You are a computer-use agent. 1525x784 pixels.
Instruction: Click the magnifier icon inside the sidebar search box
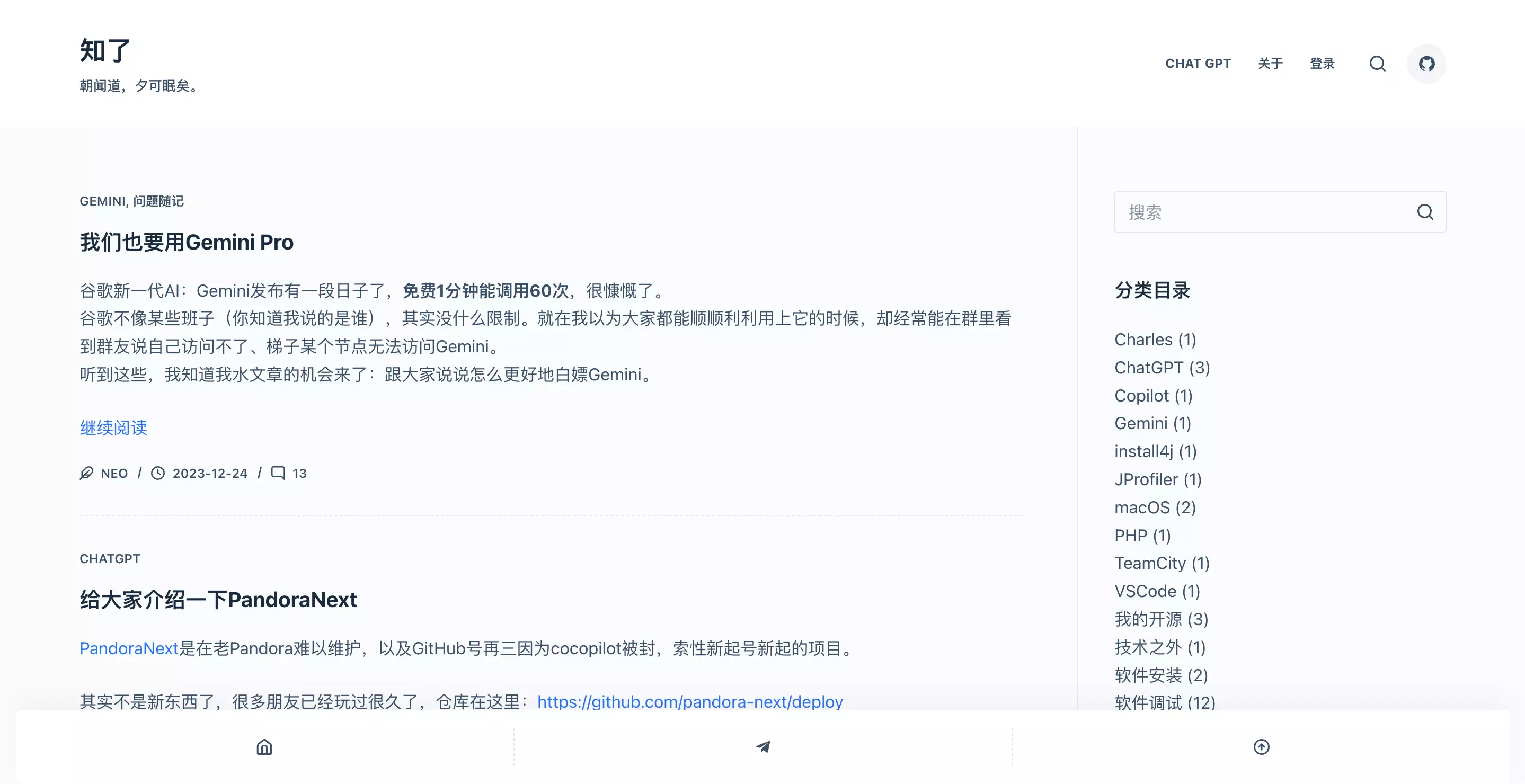coord(1425,212)
